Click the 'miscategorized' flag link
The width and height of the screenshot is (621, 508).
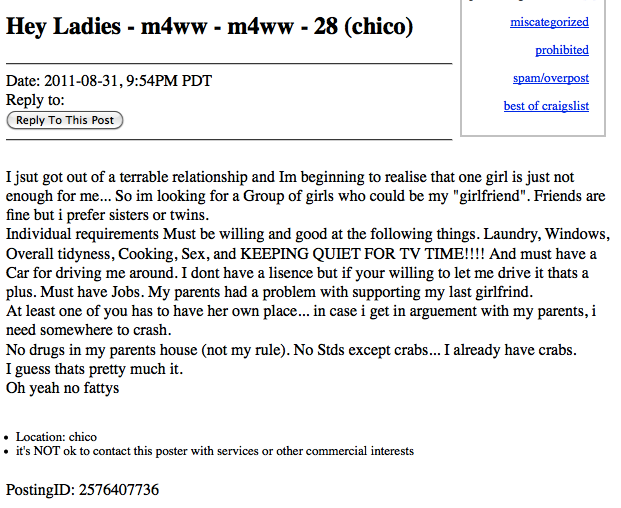549,22
